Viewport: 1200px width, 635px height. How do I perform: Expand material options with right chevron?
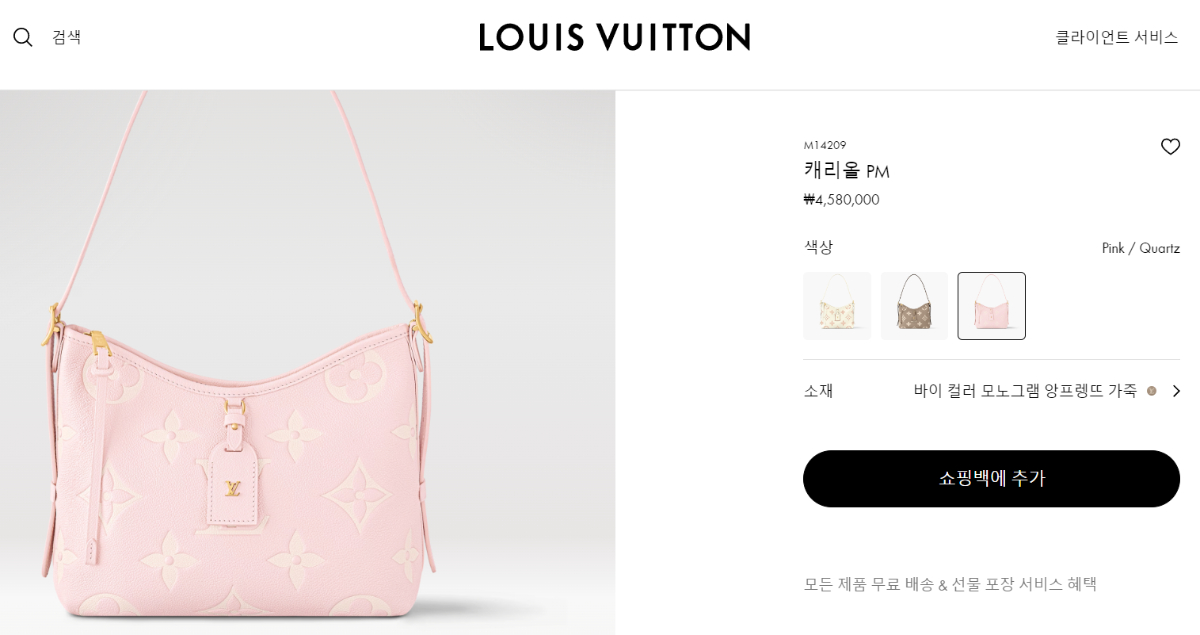click(1176, 391)
